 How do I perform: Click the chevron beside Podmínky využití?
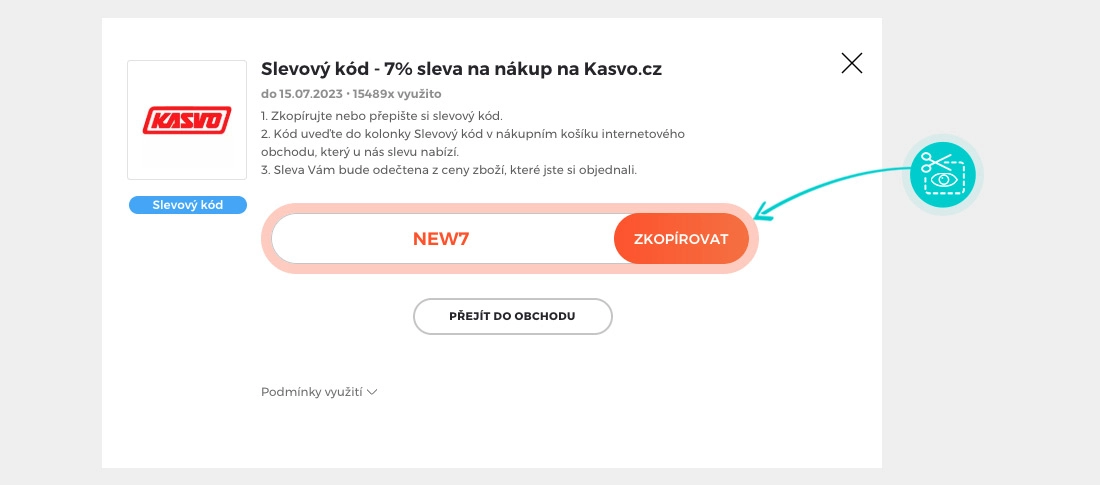(372, 392)
